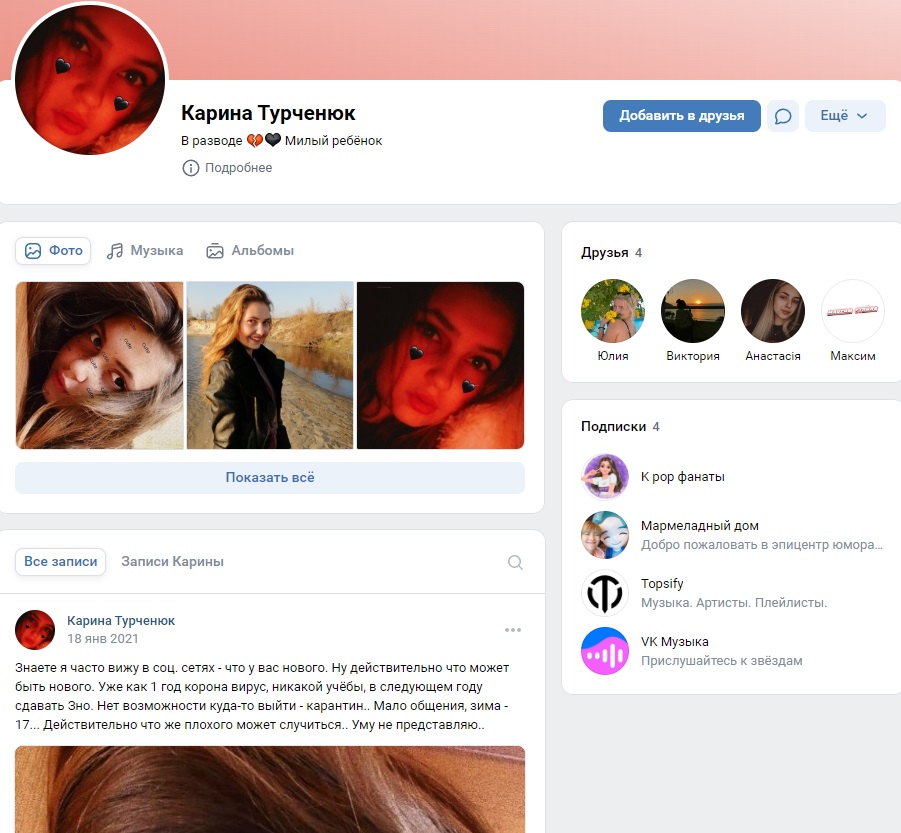Open the Мармеладный дом community avatar

[x=604, y=535]
